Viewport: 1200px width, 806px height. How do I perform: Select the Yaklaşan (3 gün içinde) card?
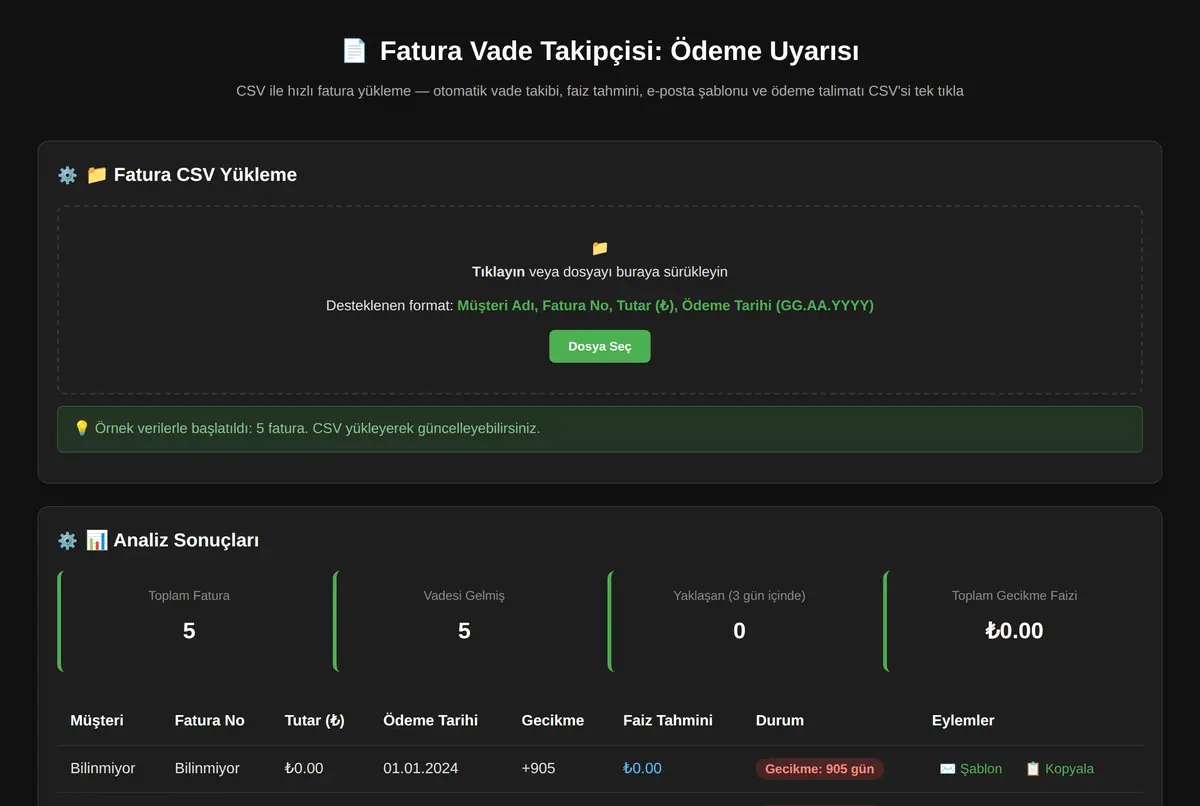739,621
